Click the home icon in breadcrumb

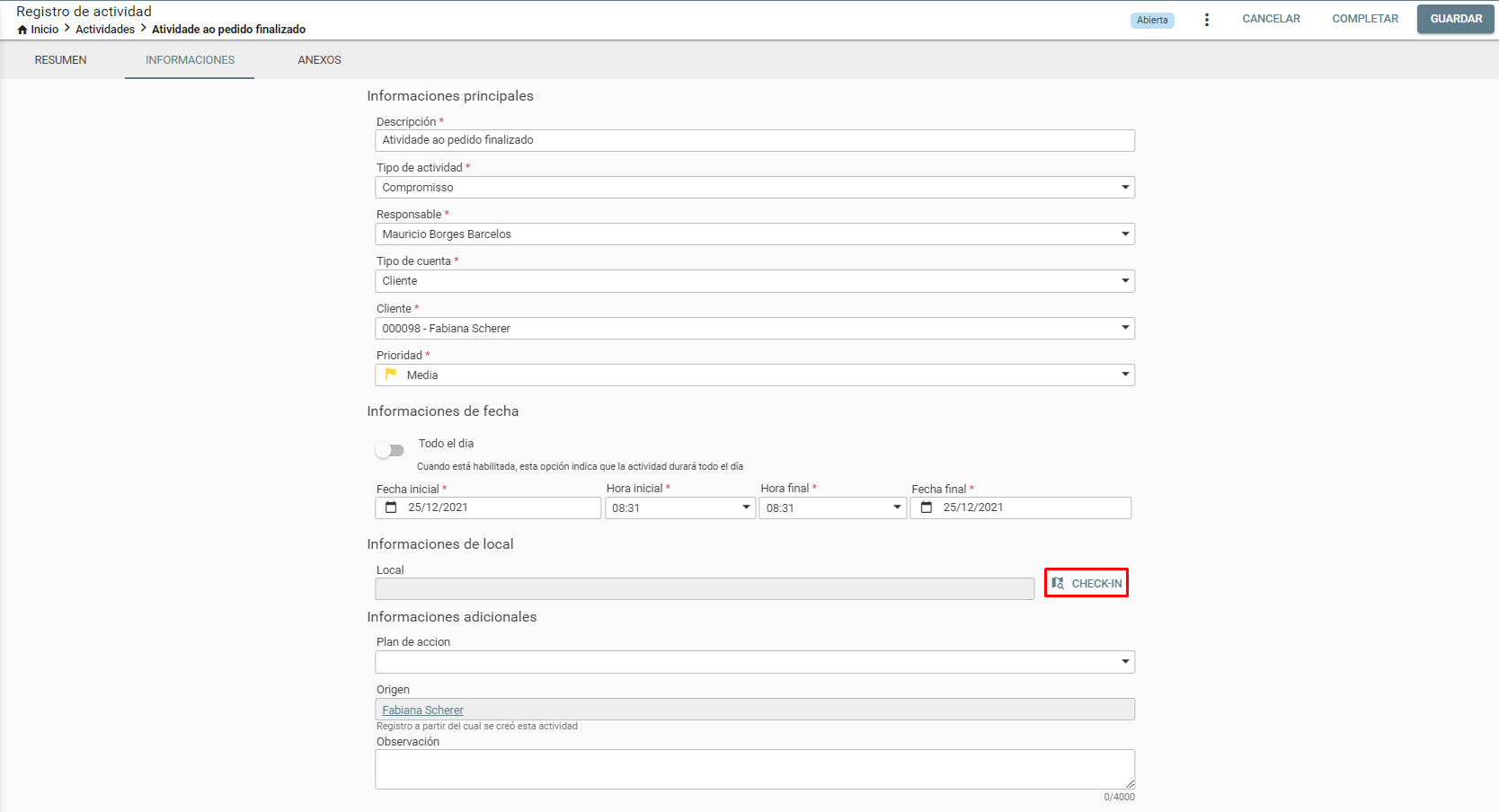pos(22,30)
